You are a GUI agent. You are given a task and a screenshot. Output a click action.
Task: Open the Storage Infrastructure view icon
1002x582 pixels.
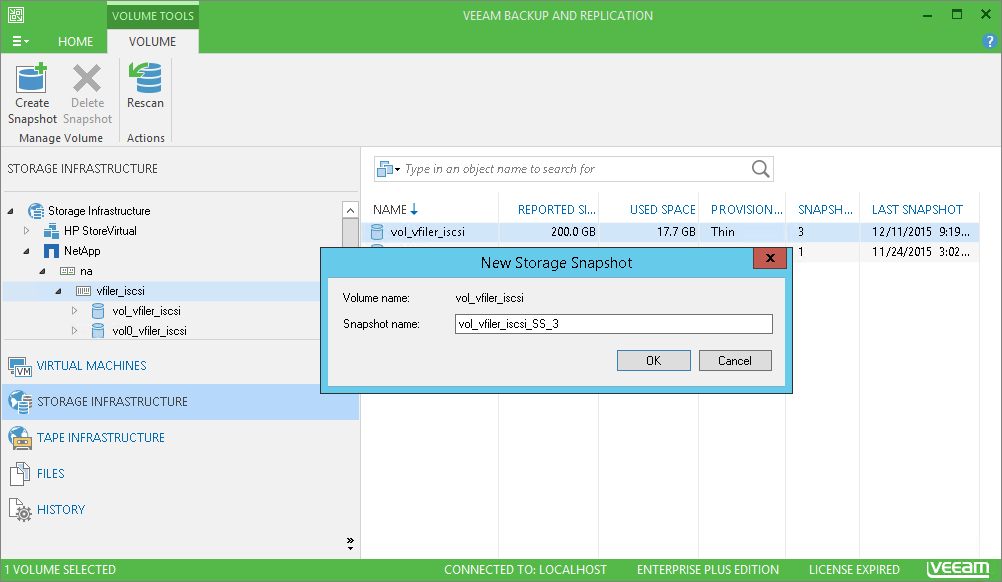20,402
